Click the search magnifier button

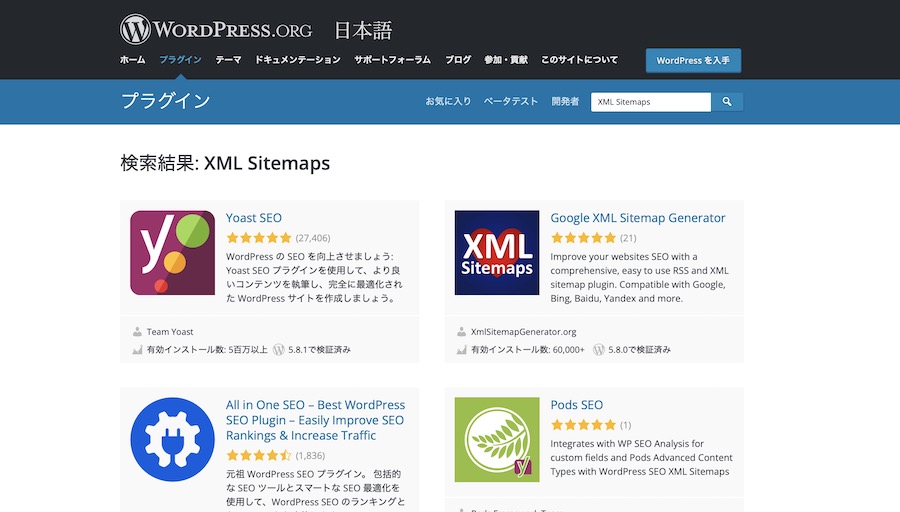pyautogui.click(x=727, y=102)
